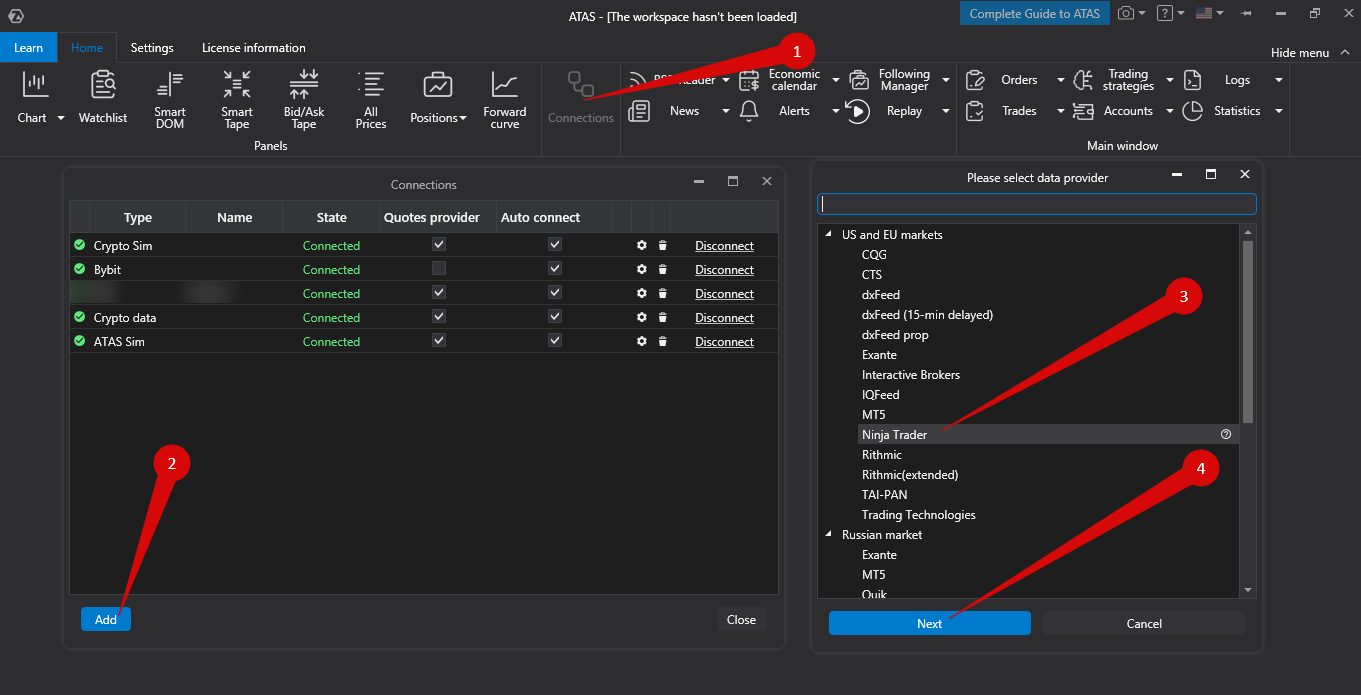Collapse the US and EU markets group
The width and height of the screenshot is (1361, 695).
pos(828,235)
